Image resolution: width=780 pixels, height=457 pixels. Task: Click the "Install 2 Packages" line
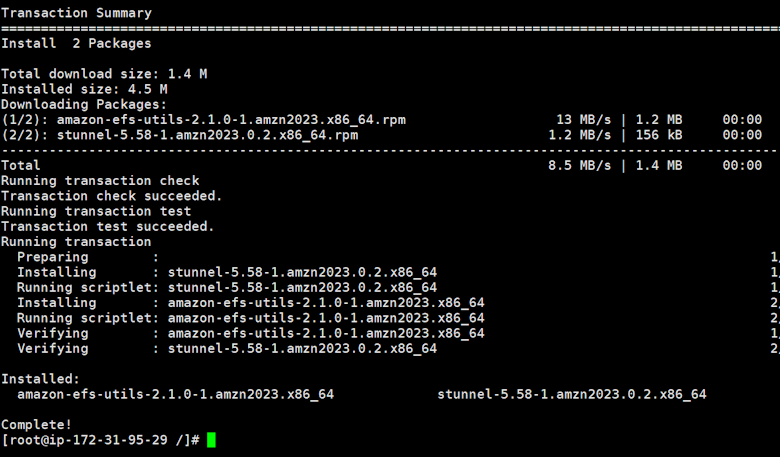(x=77, y=43)
